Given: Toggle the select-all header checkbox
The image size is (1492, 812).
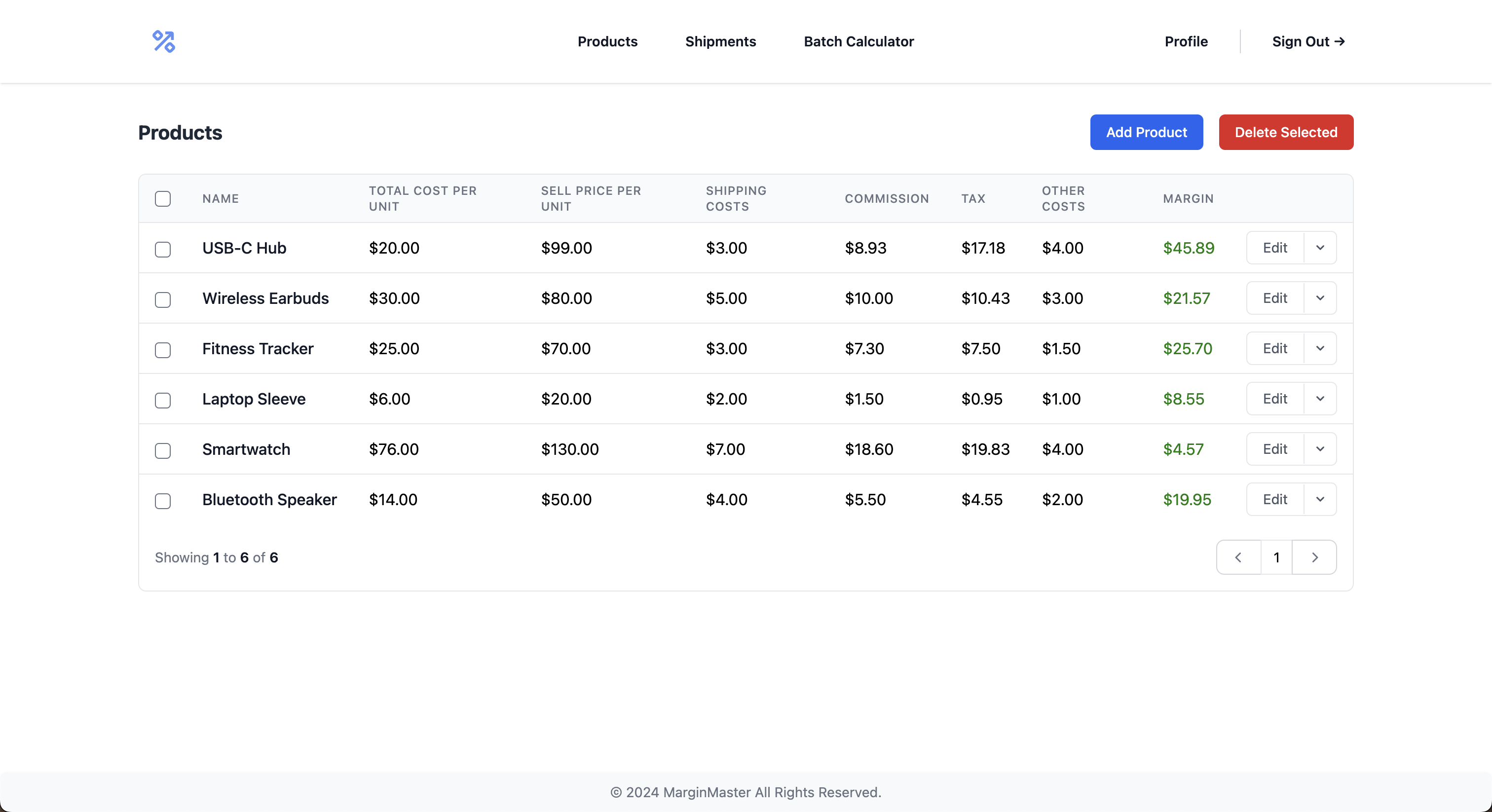Looking at the screenshot, I should pyautogui.click(x=163, y=199).
